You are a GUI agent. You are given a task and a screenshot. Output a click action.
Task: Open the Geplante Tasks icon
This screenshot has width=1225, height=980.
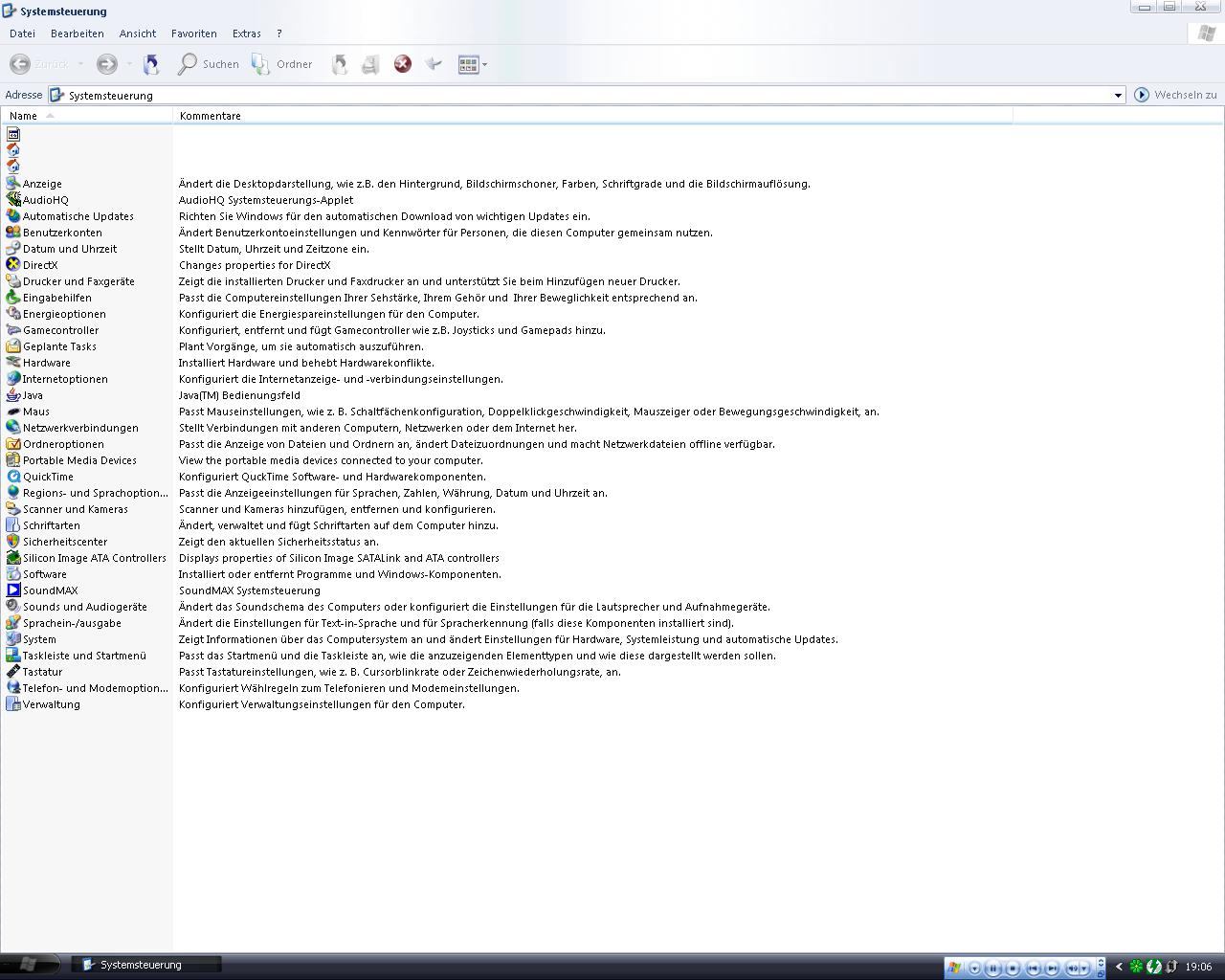point(13,346)
